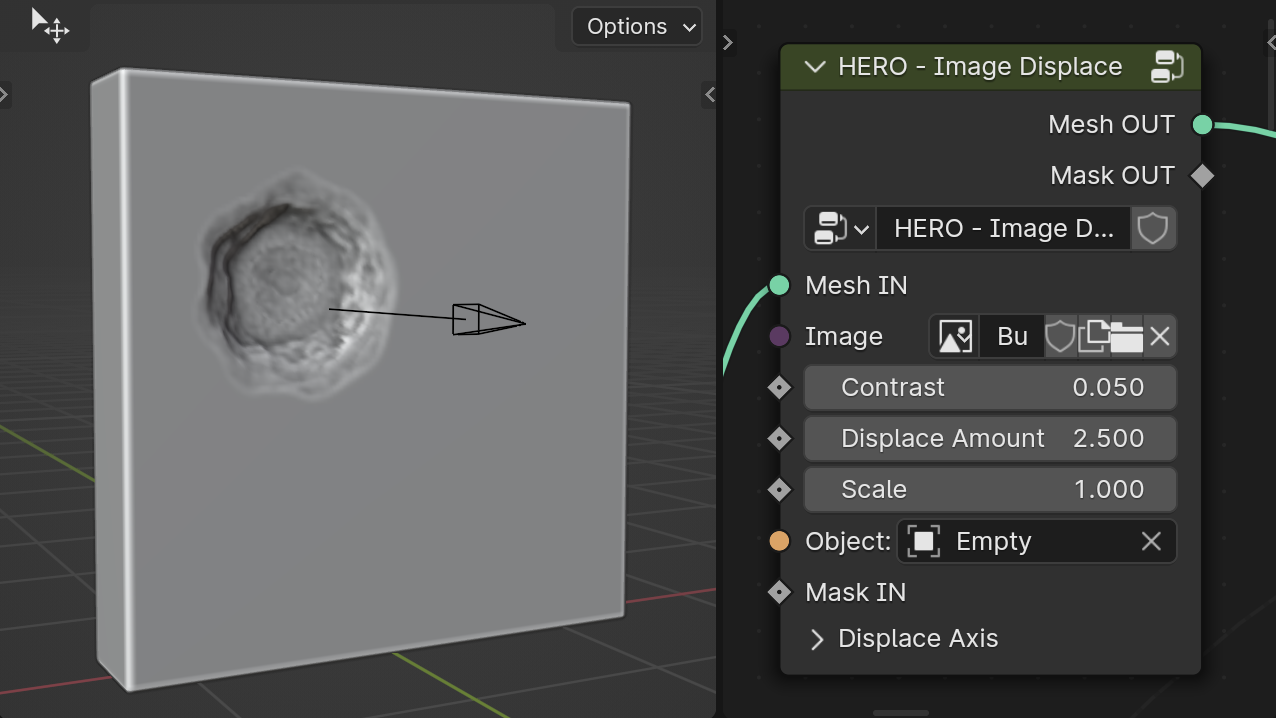The width and height of the screenshot is (1276, 718).
Task: Click the Mask IN diamond socket
Action: coord(780,593)
